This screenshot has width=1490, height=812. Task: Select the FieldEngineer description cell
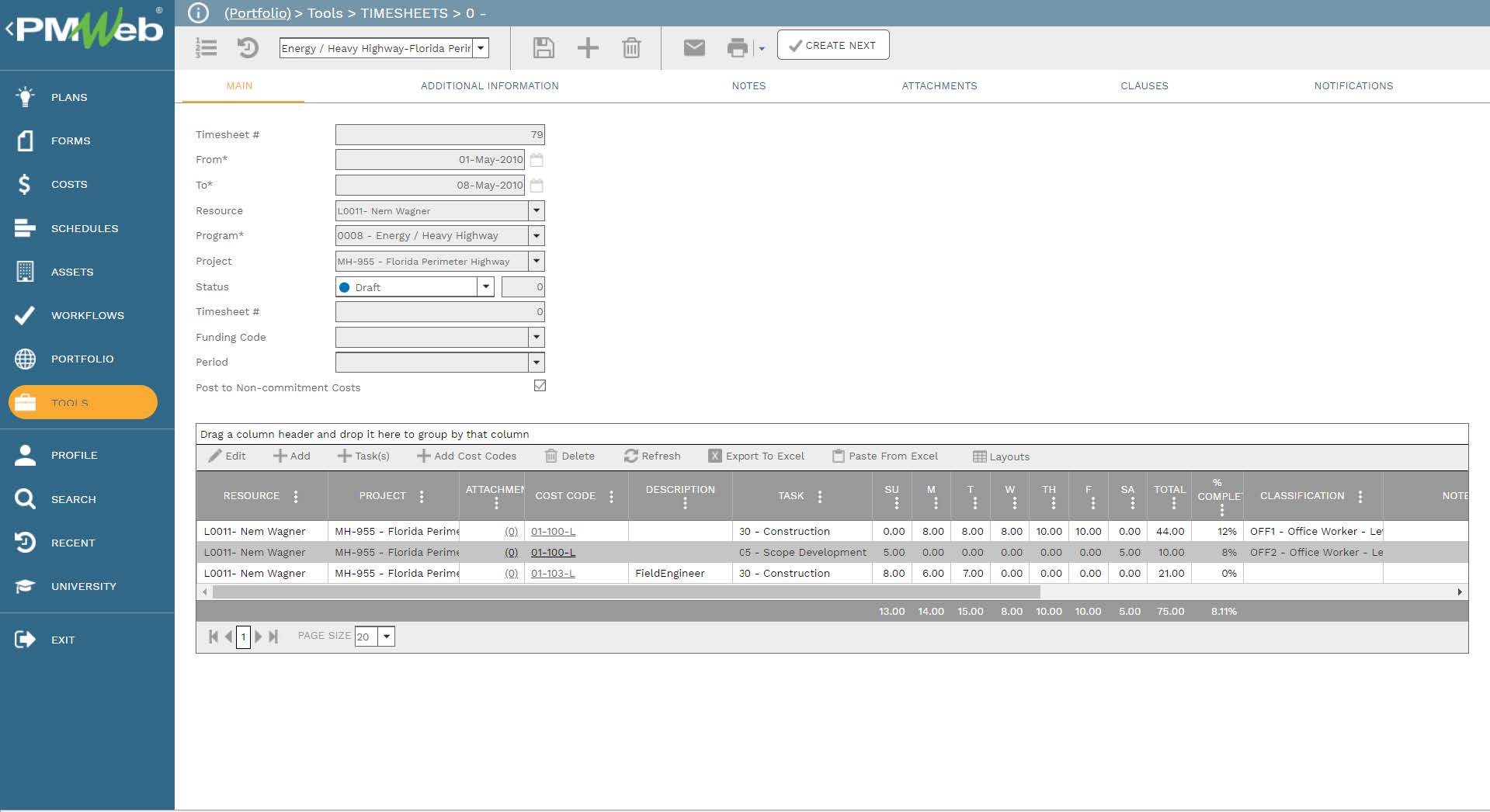point(680,574)
